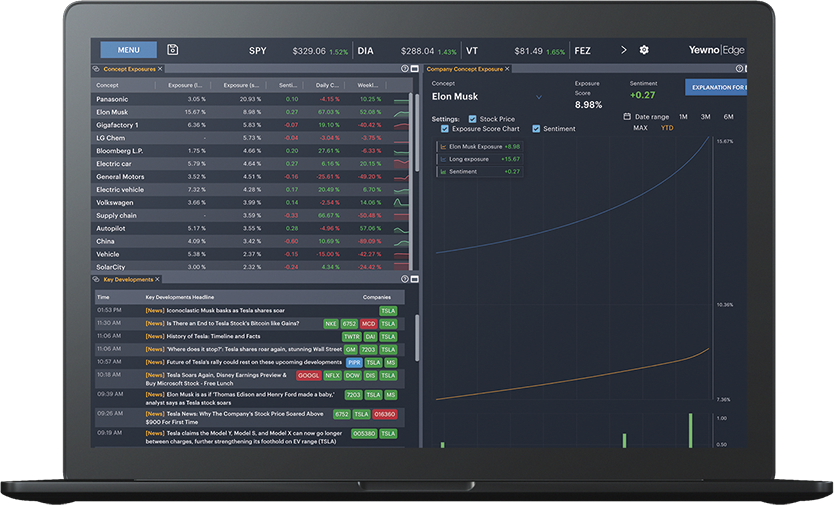
Task: Sort by the Concept column header
Action: (107, 85)
